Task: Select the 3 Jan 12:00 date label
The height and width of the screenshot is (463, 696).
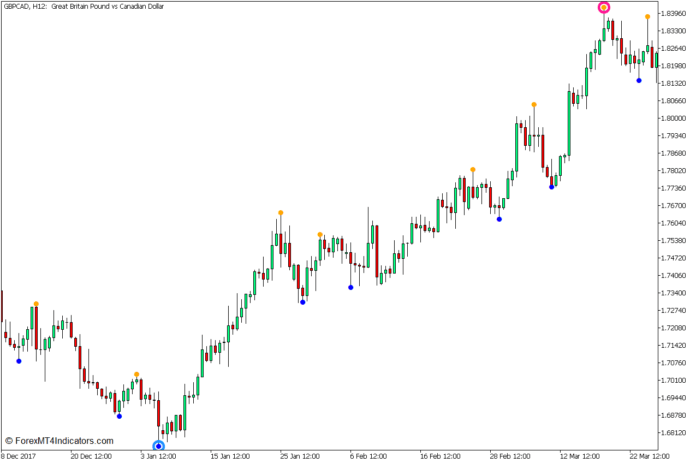Action: click(158, 456)
